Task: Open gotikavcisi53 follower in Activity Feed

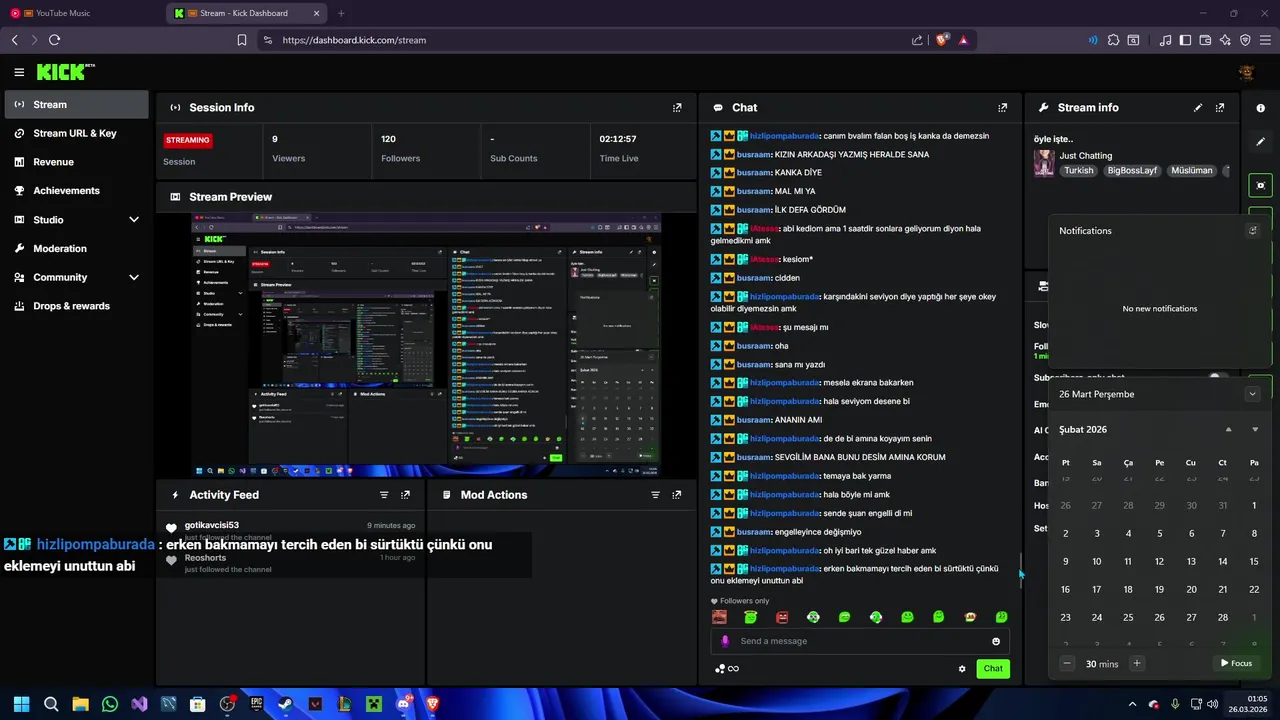Action: pos(212,525)
